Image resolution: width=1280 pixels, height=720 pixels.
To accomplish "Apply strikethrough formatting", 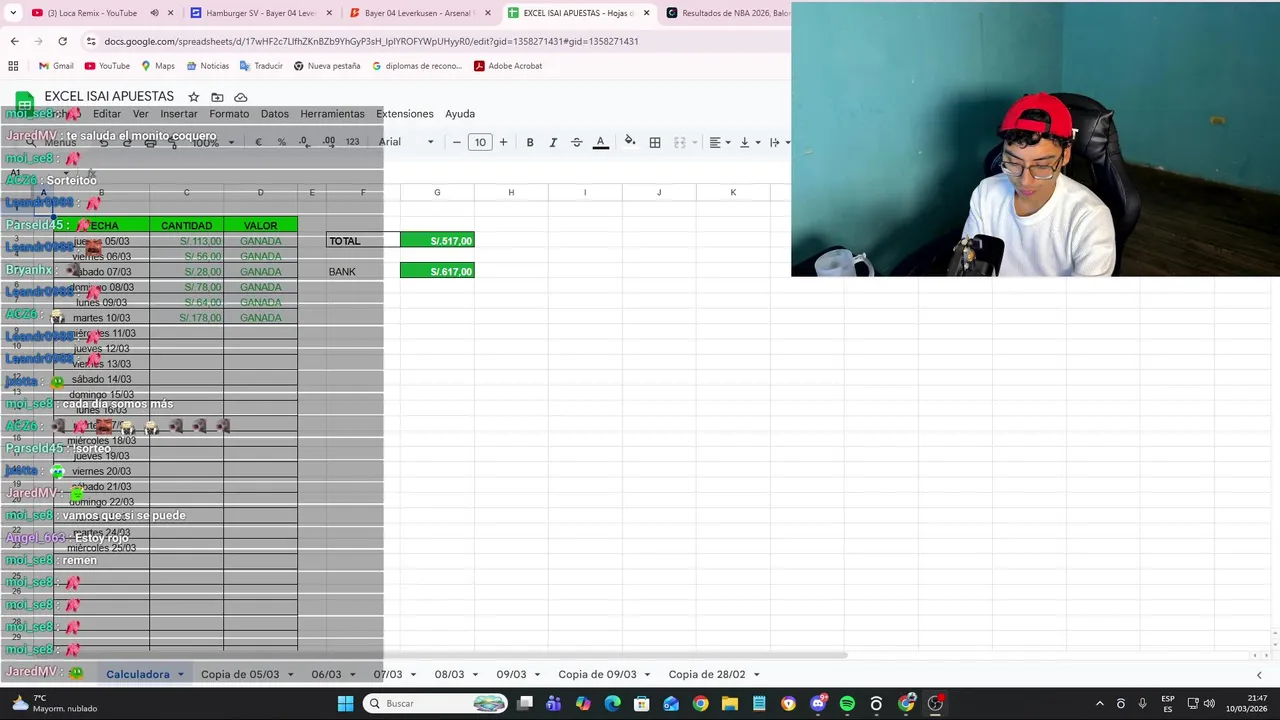I will click(x=576, y=142).
